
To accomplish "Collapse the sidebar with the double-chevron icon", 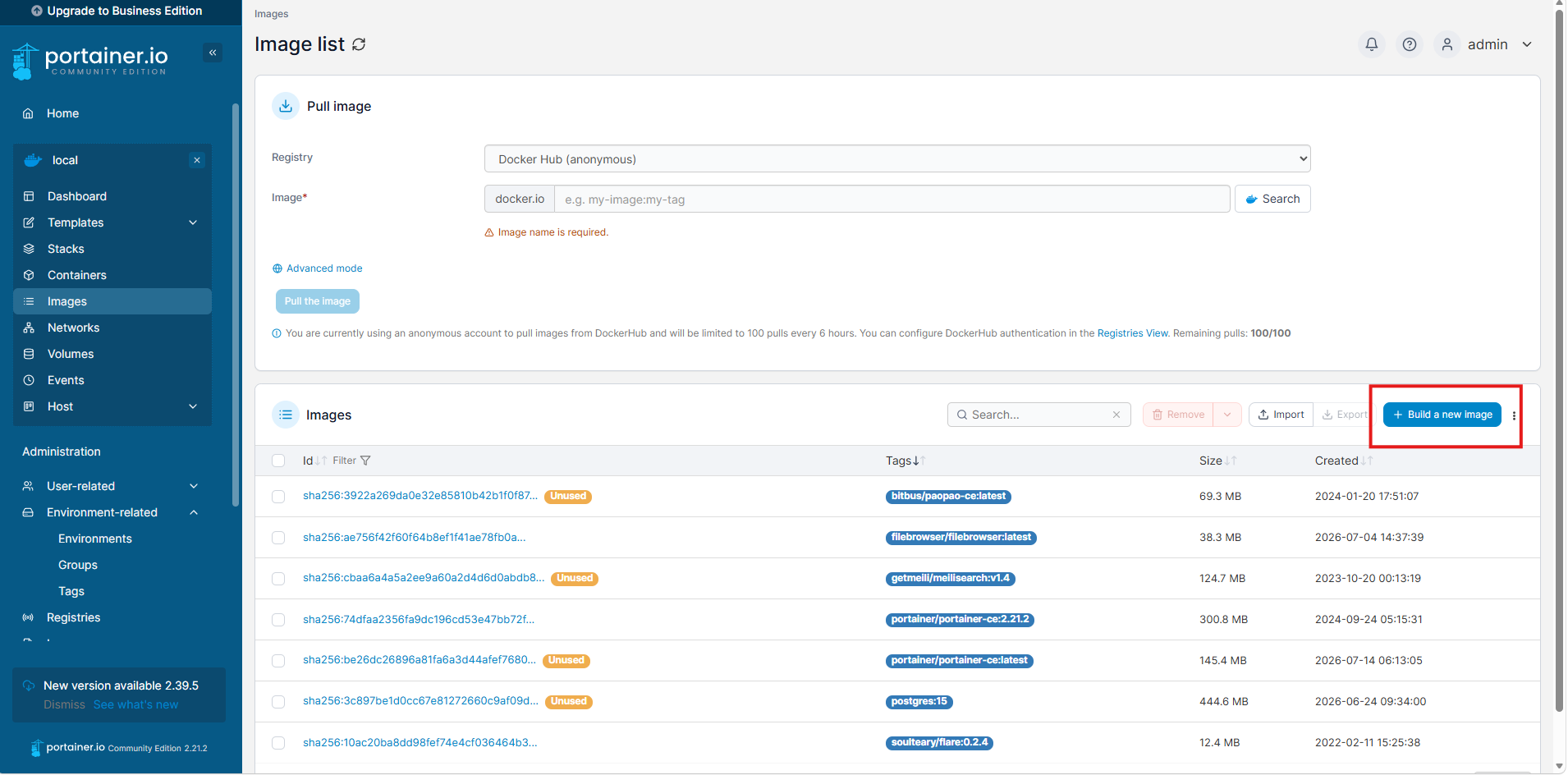I will click(x=213, y=53).
